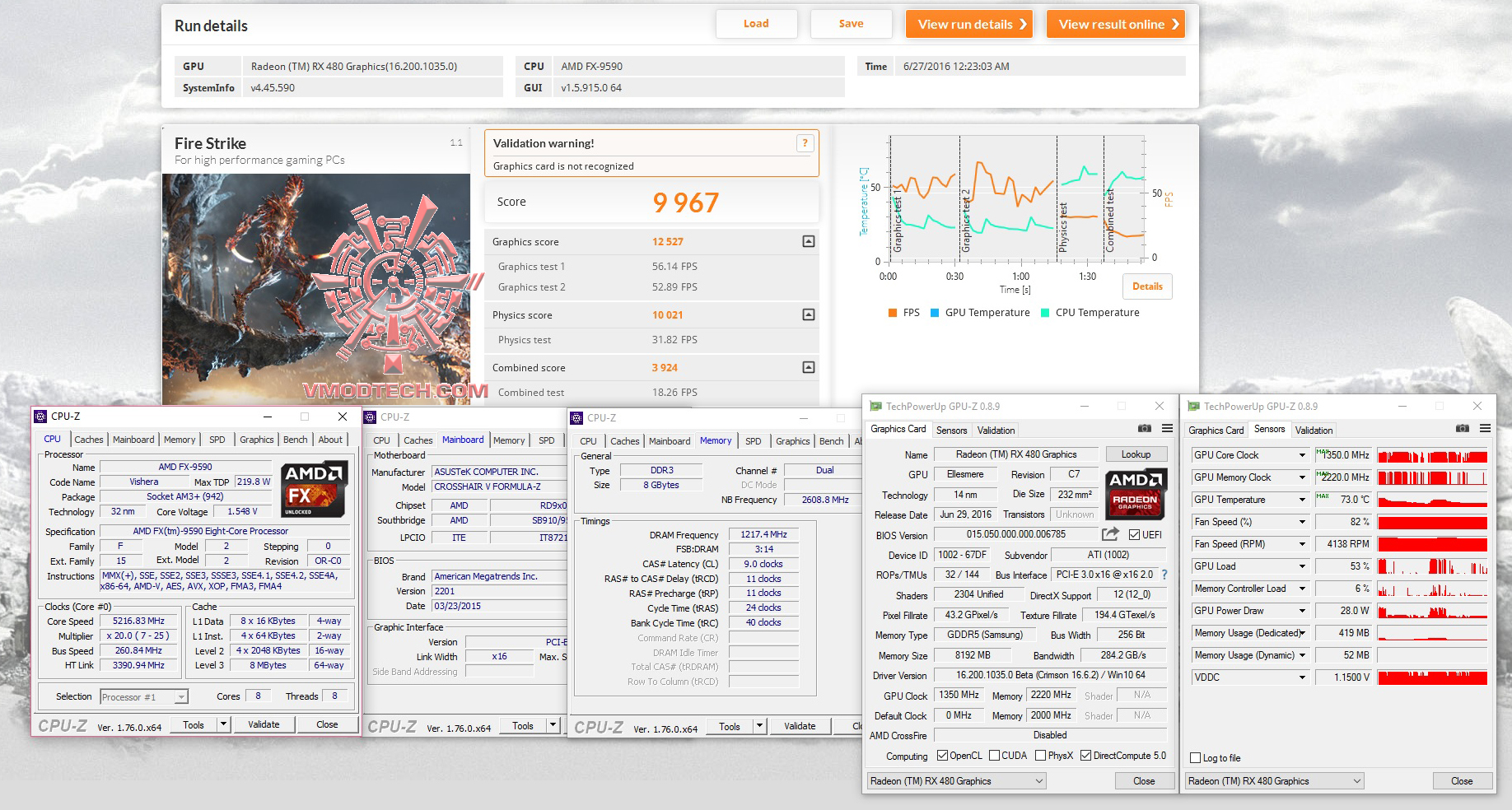This screenshot has width=1512, height=810.
Task: Click the teal CPU Temperature legend swatch
Action: (x=1045, y=313)
